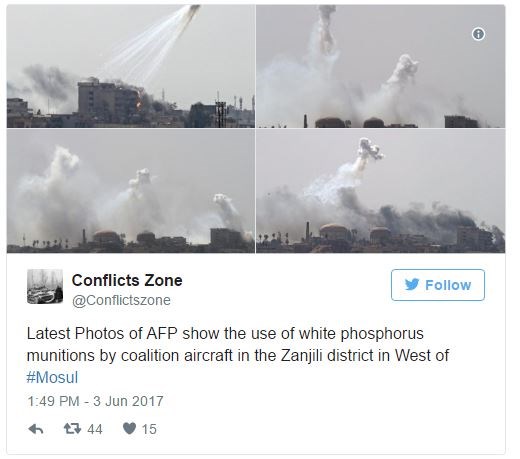Click the retweet arrows icon
Screen dimensions: 520x459
(72, 428)
